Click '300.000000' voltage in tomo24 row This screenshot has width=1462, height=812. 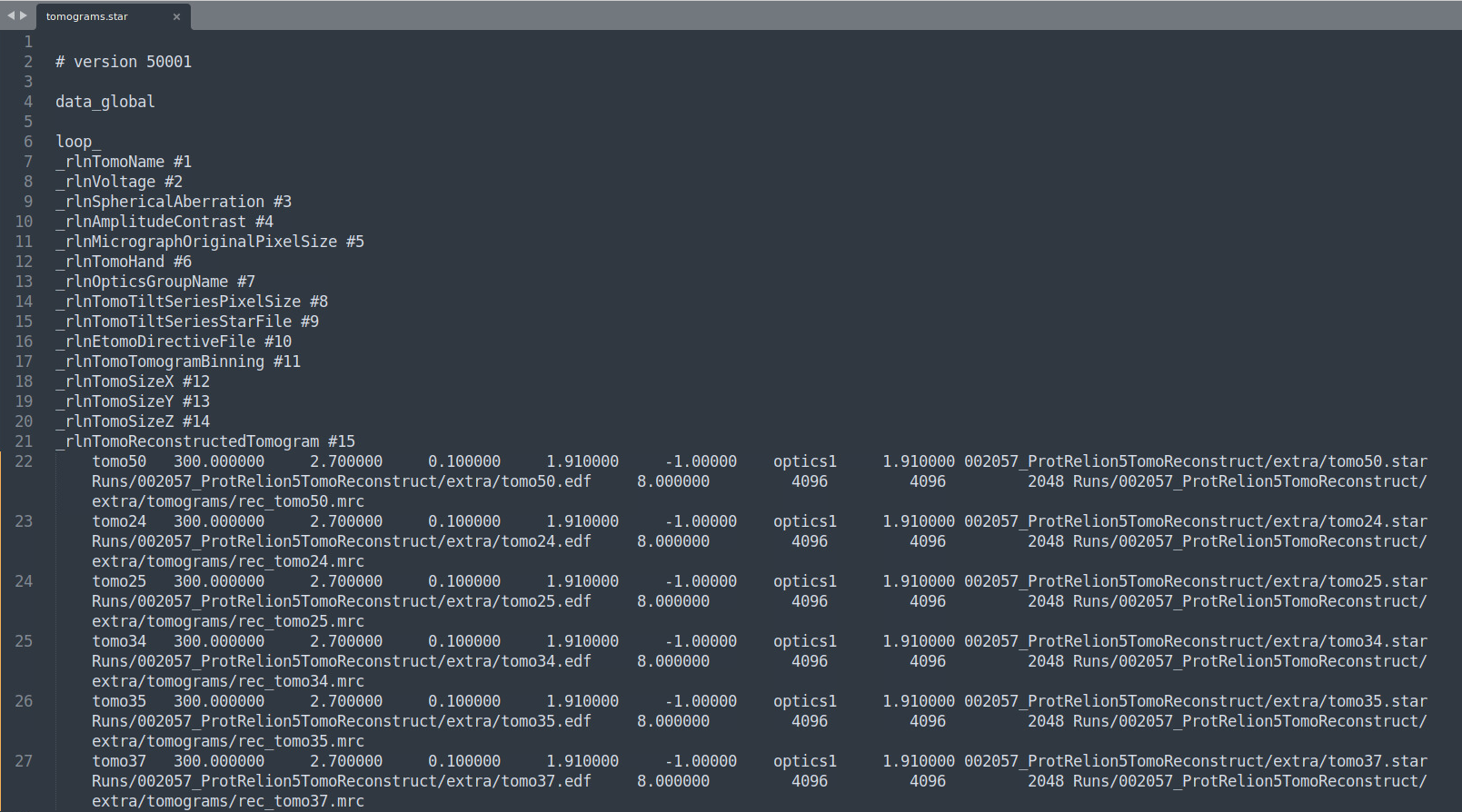click(219, 521)
